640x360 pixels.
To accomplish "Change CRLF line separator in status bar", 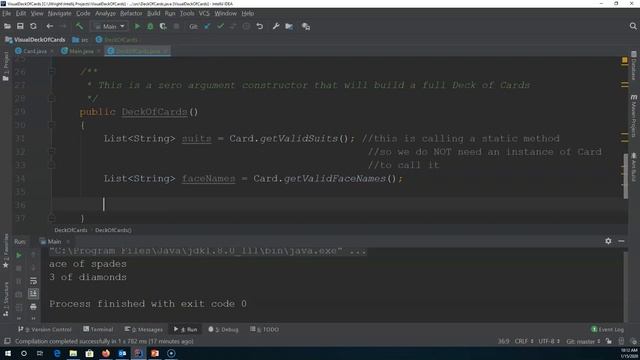I will (524, 341).
